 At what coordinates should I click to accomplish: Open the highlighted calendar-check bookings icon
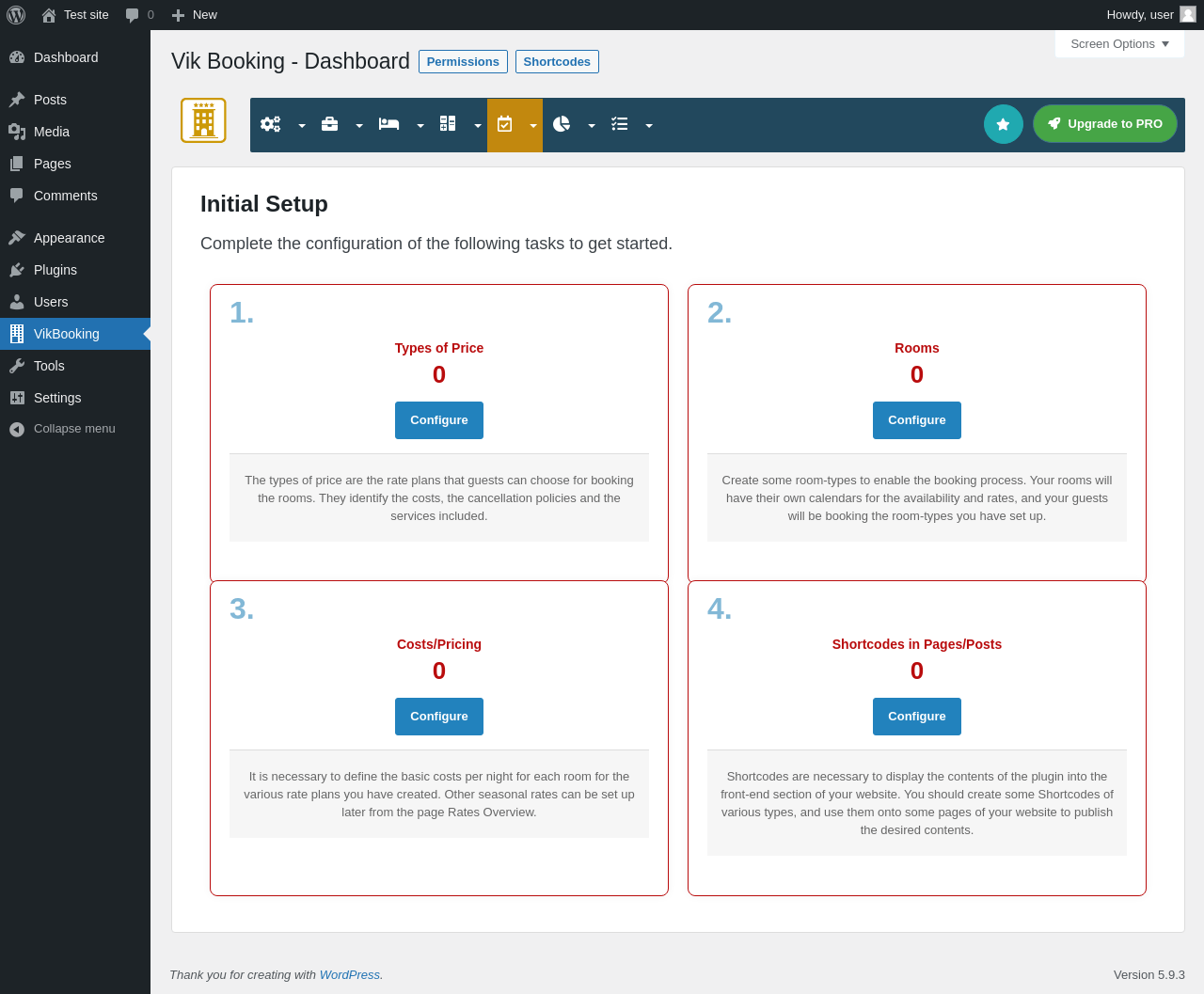click(x=505, y=124)
